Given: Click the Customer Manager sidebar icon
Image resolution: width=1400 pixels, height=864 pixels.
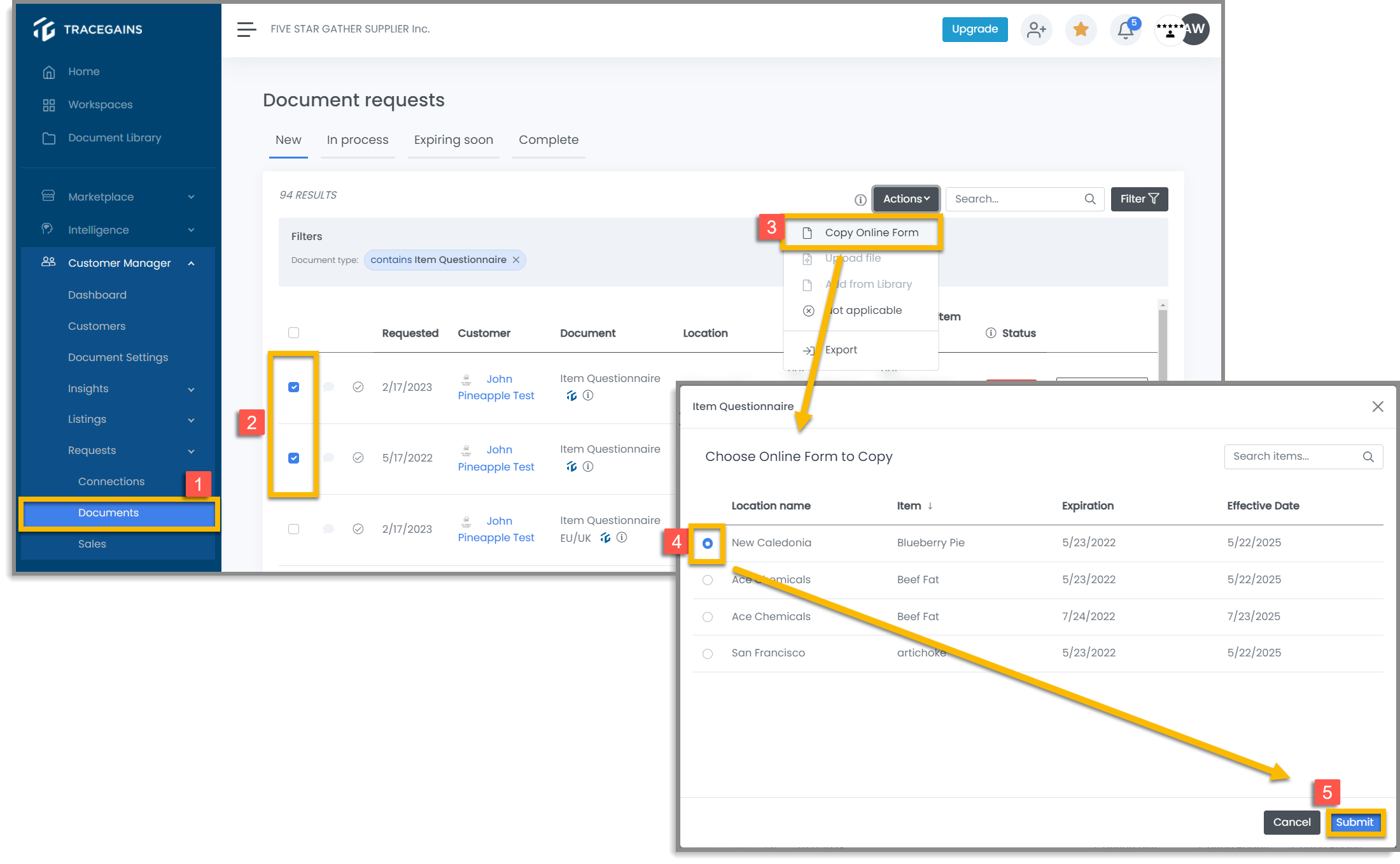Looking at the screenshot, I should pyautogui.click(x=47, y=263).
